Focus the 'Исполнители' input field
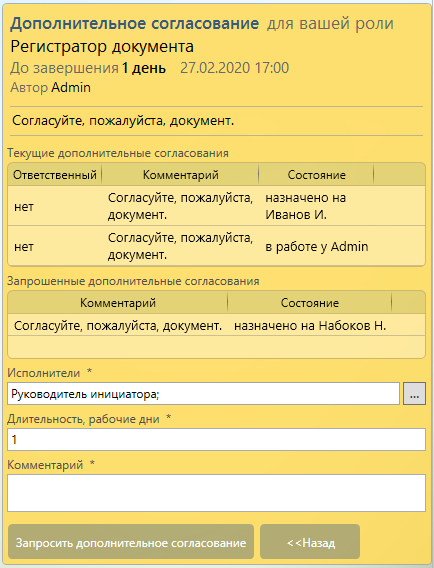 pyautogui.click(x=203, y=394)
